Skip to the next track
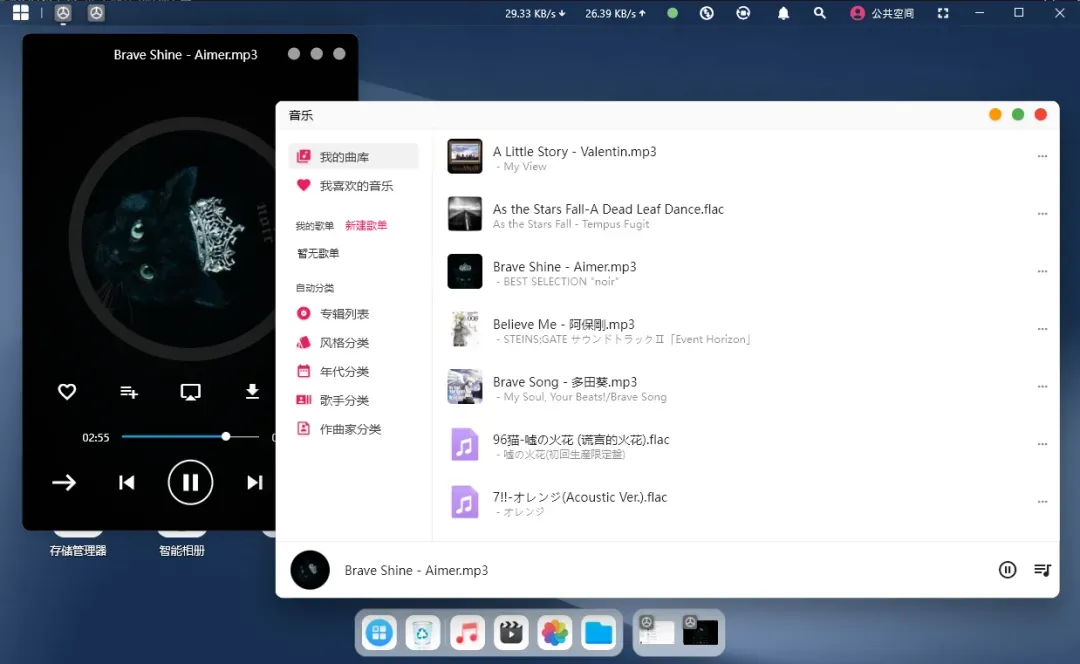 (x=254, y=483)
